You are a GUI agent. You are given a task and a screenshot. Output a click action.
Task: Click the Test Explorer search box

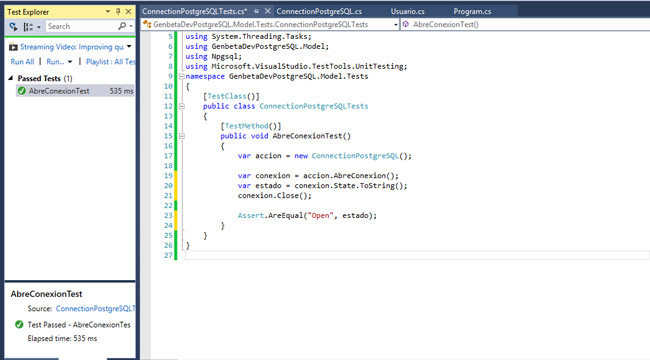(81, 26)
